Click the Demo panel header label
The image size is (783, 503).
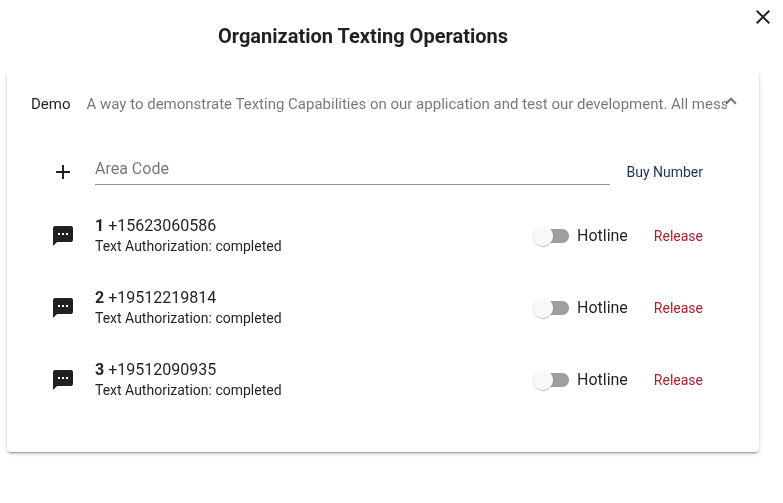coord(50,104)
